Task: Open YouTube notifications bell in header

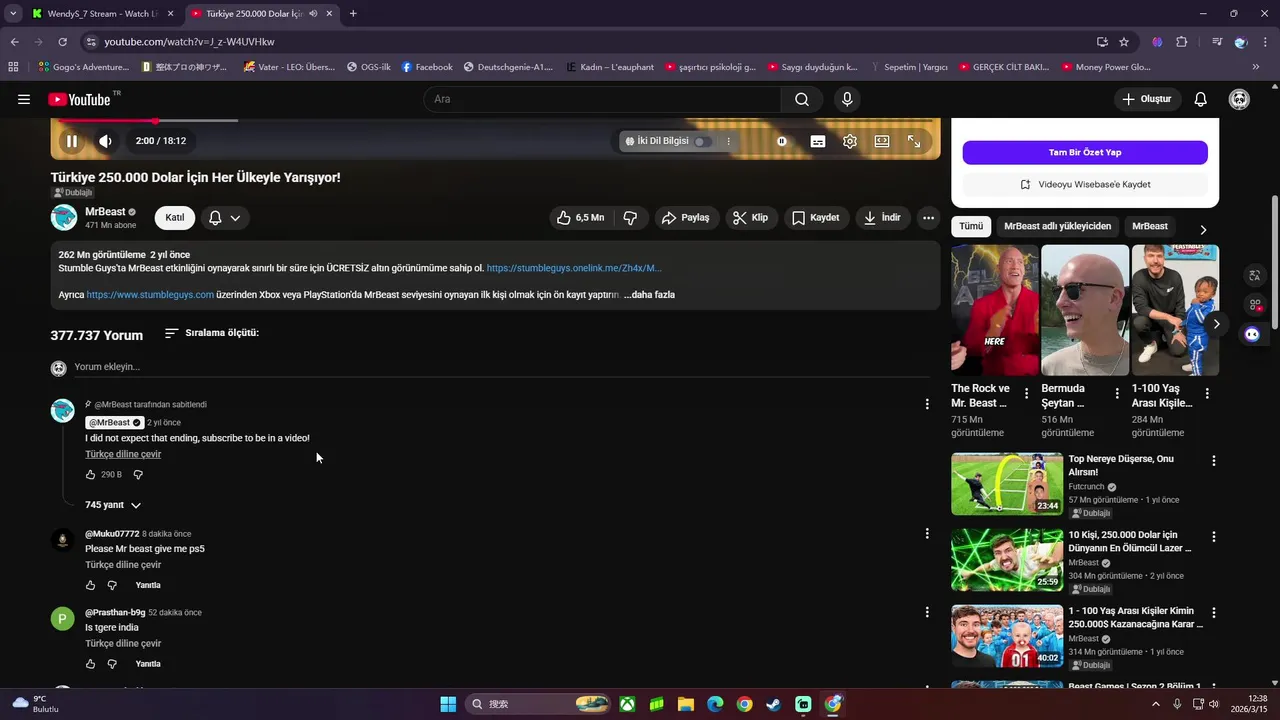Action: coord(1201,99)
